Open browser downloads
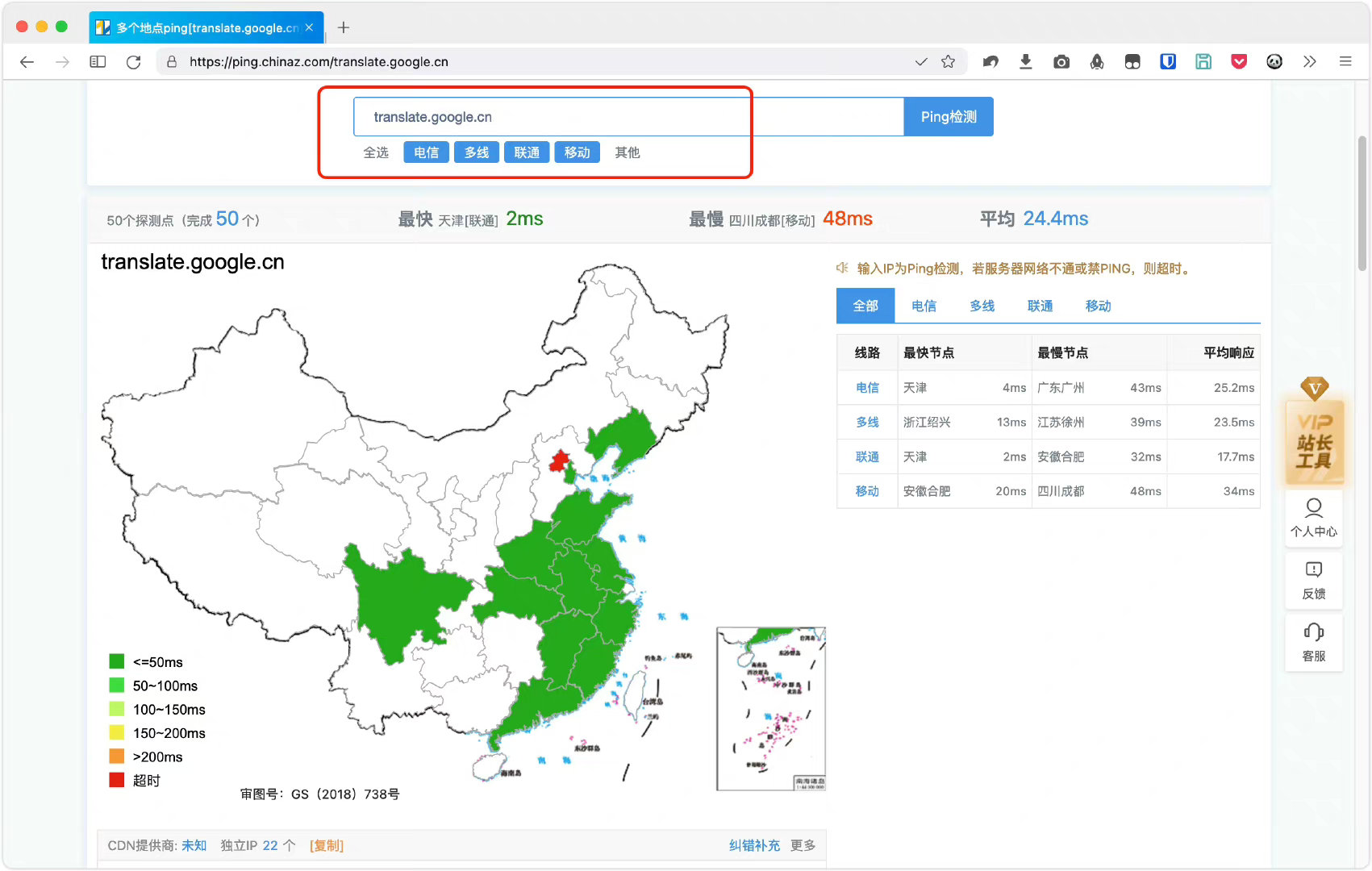The width and height of the screenshot is (1372, 871). (1026, 61)
